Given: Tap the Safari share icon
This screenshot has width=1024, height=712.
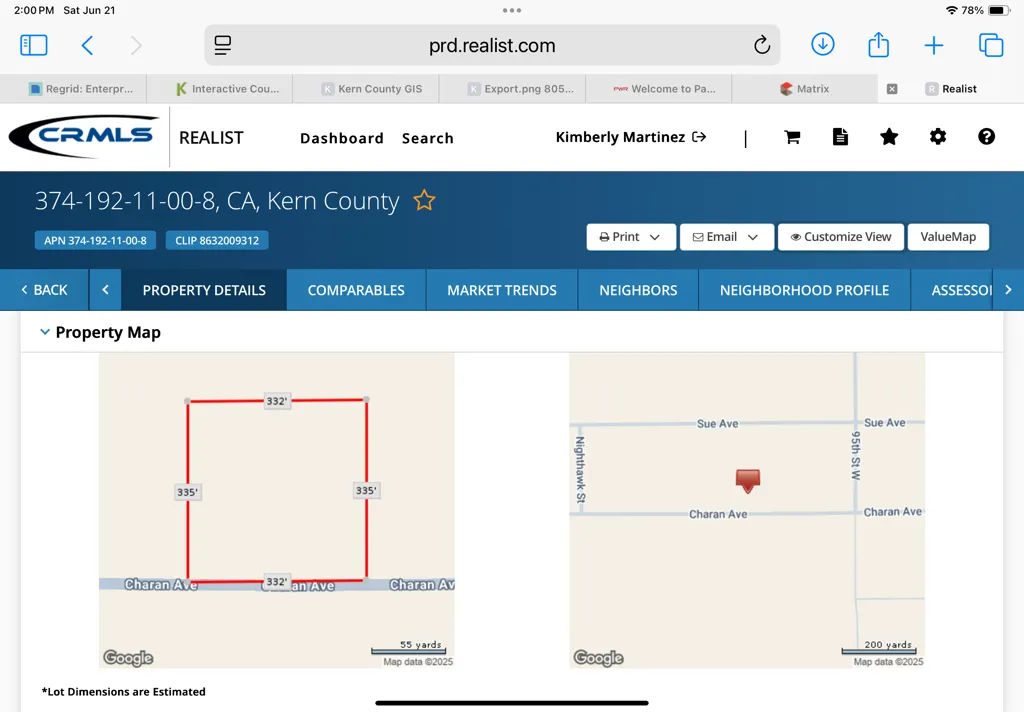Looking at the screenshot, I should (x=878, y=44).
